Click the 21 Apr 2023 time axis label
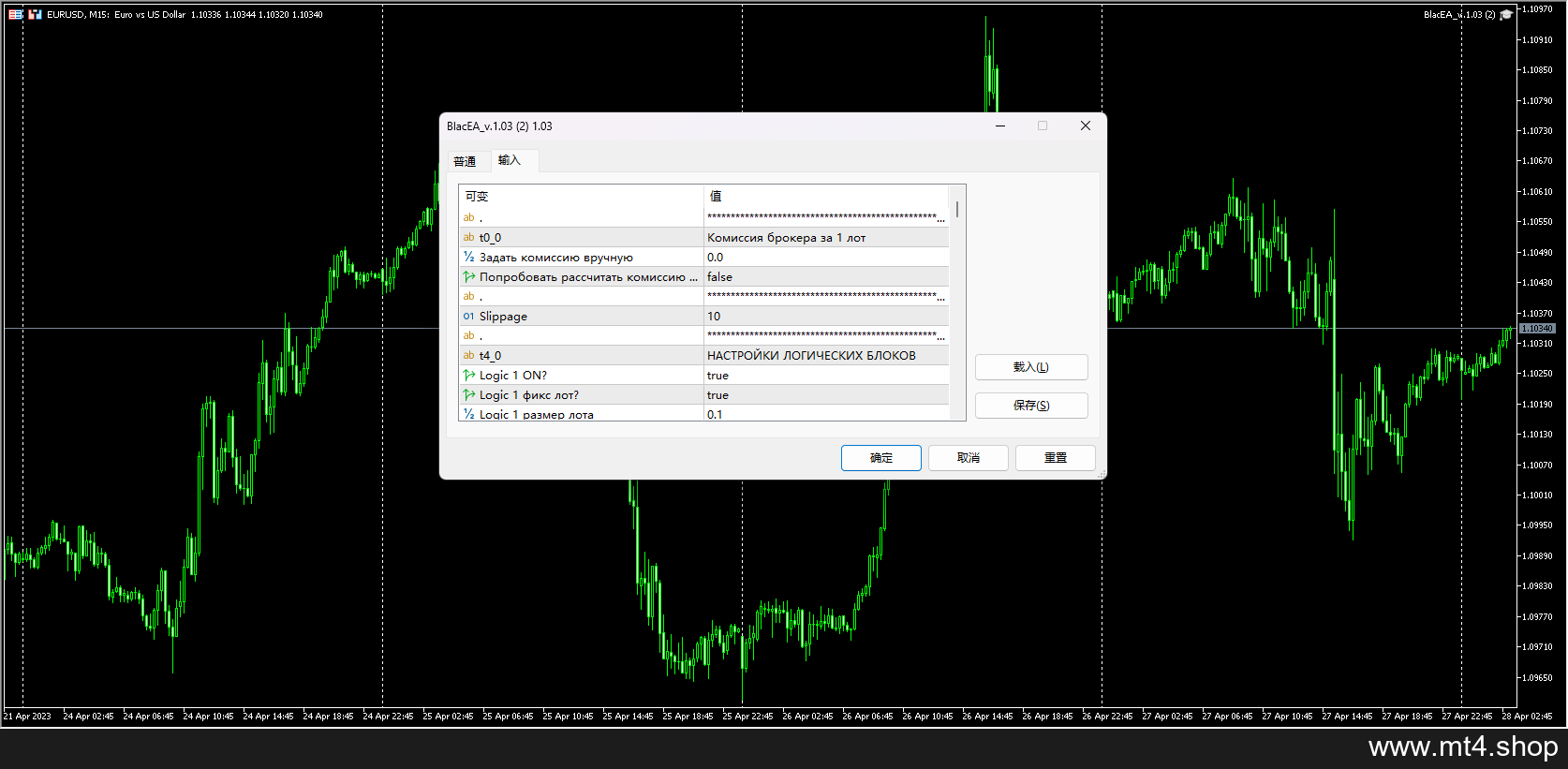The image size is (1568, 769). (x=27, y=717)
